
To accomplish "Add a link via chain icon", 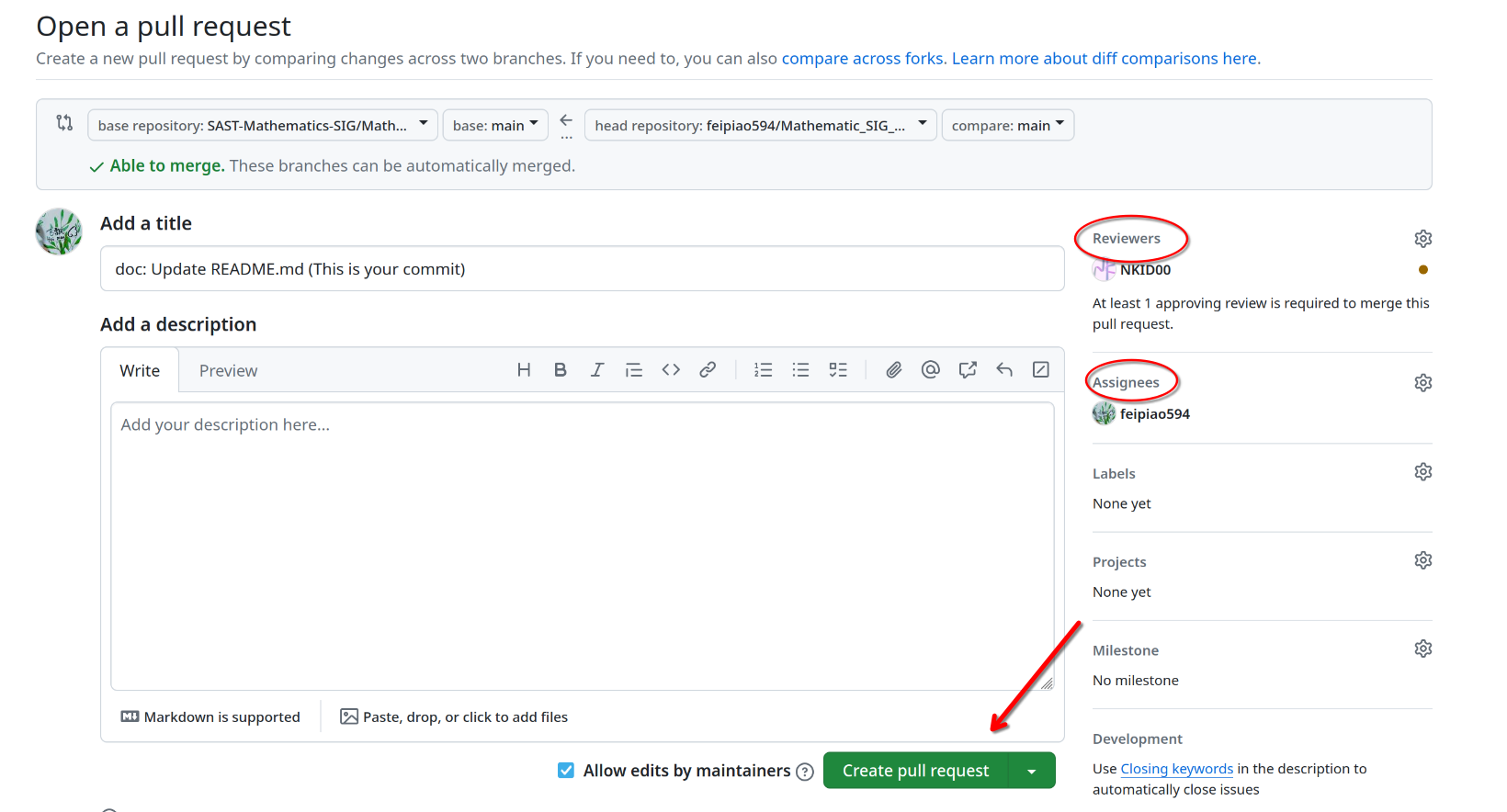I will [x=708, y=370].
